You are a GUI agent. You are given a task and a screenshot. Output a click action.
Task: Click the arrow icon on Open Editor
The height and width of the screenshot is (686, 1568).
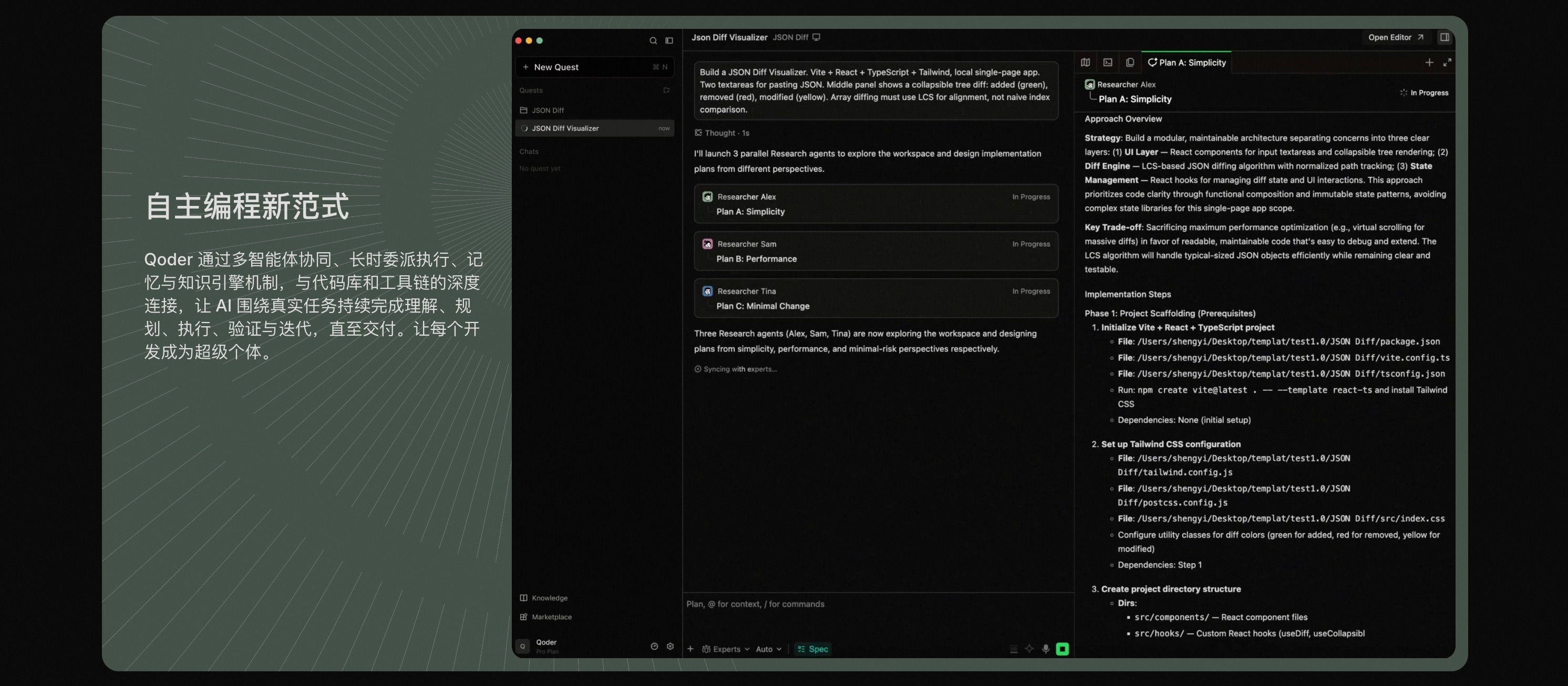(1420, 37)
